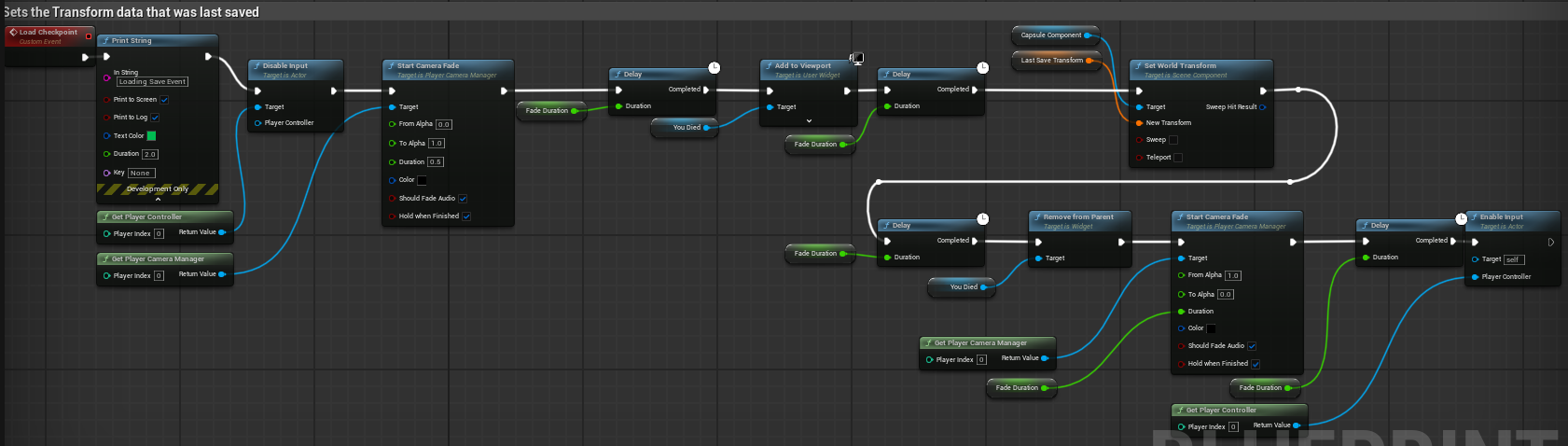Enable the Sweep checkbox on Set World Transform
Image resolution: width=1568 pixels, height=446 pixels.
click(1173, 140)
